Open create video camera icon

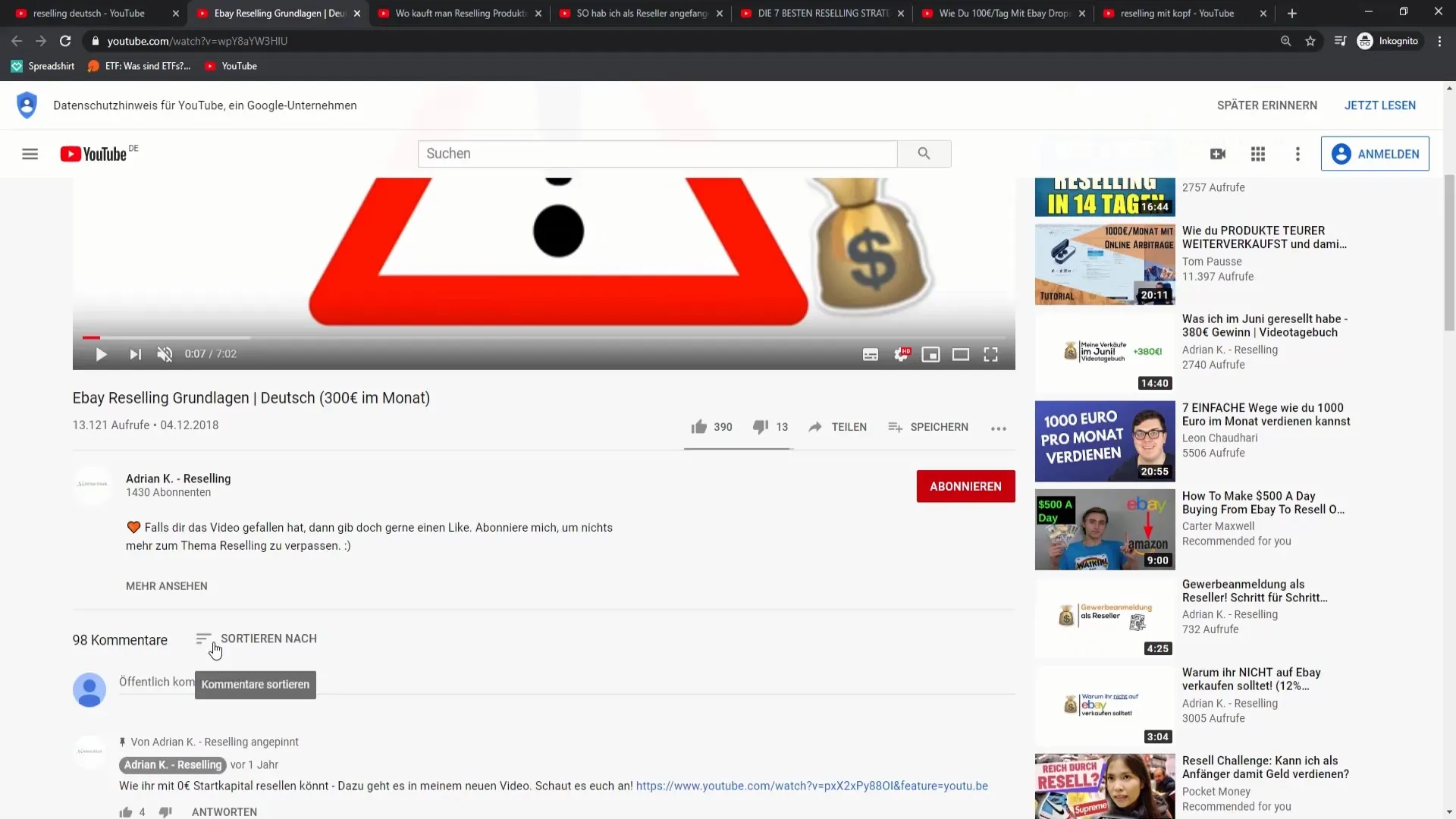coord(1218,154)
